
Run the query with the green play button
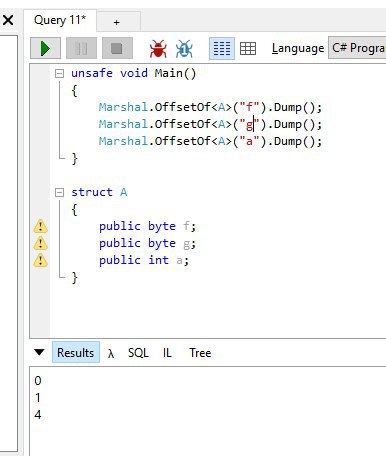pos(45,48)
